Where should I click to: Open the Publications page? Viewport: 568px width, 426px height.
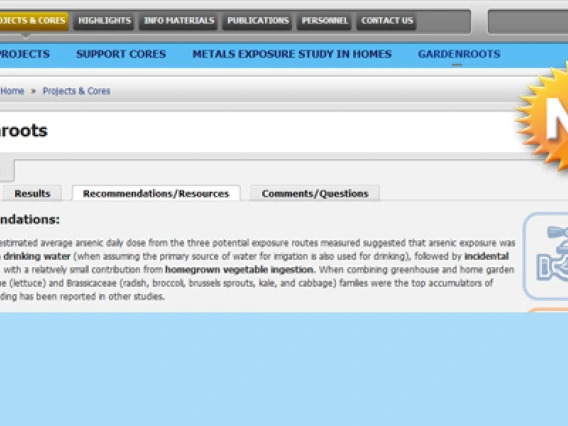258,21
